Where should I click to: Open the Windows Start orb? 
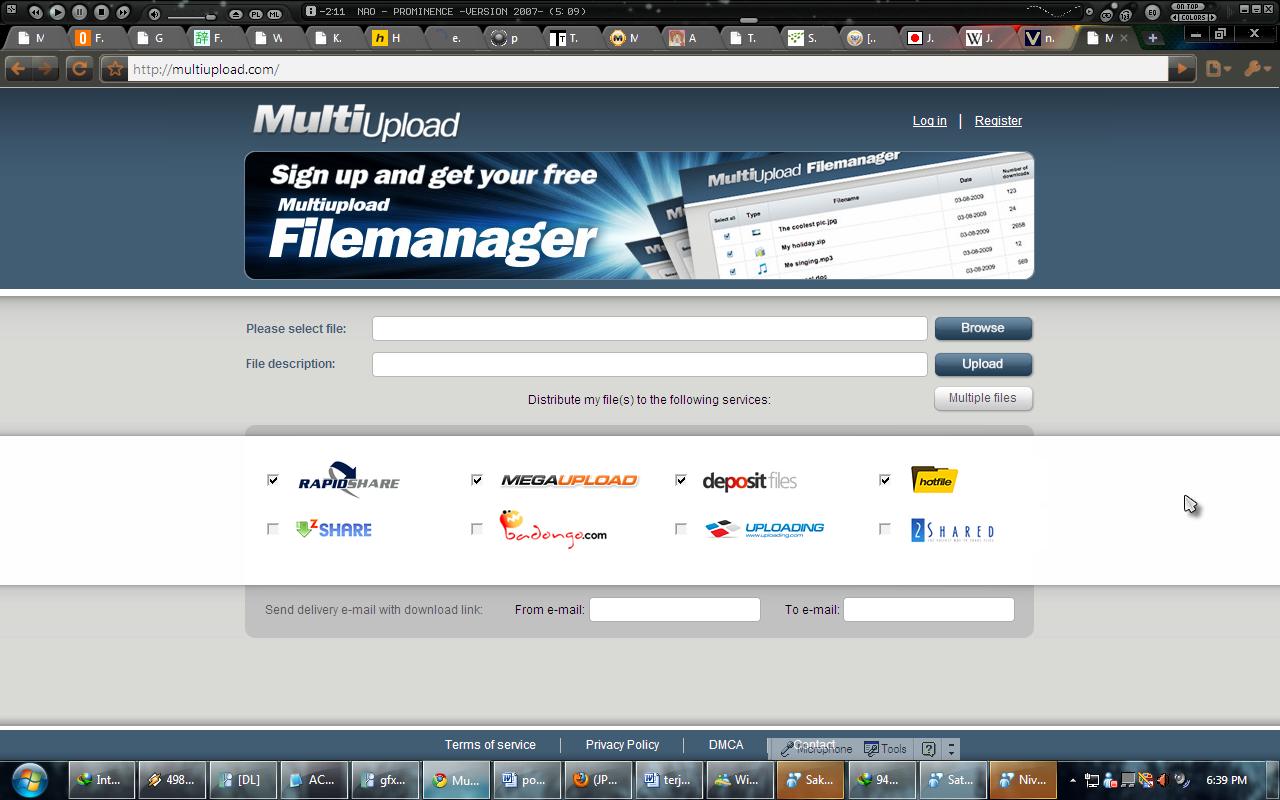(30, 780)
